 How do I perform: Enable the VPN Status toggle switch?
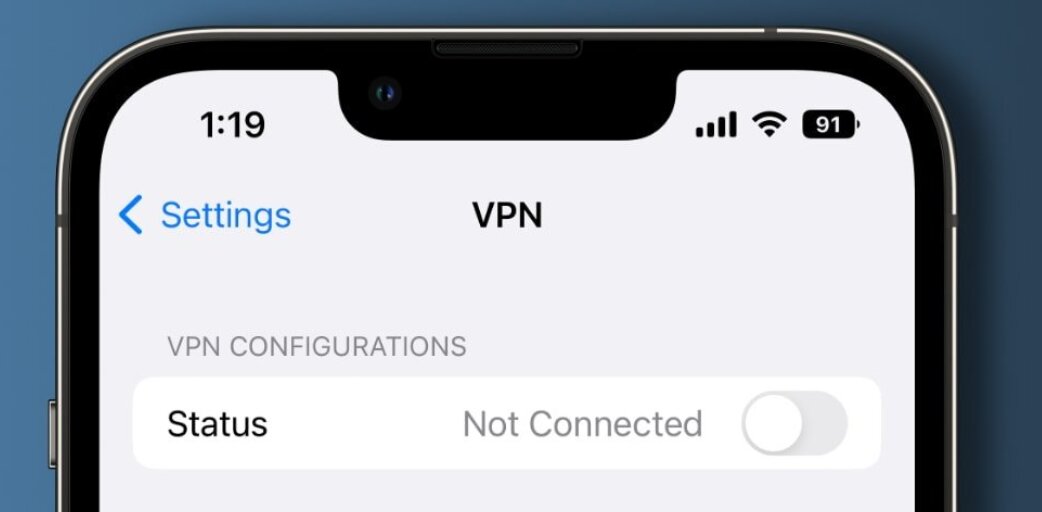point(794,424)
